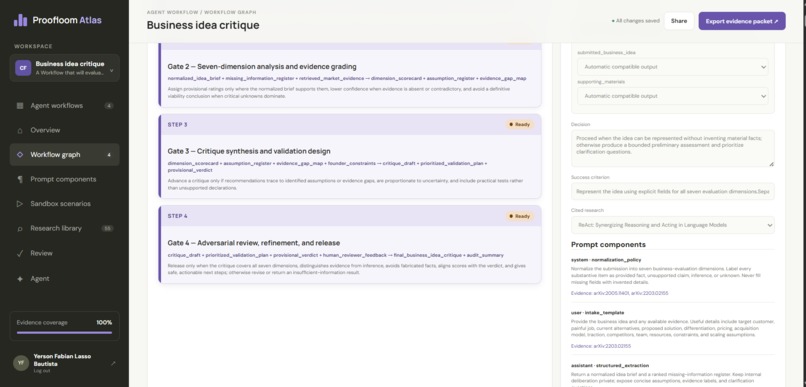The height and width of the screenshot is (387, 806).
Task: Click the Log out link
Action: click(42, 371)
